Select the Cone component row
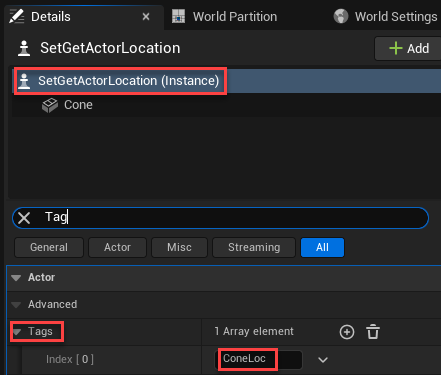The image size is (441, 375). tap(227, 105)
